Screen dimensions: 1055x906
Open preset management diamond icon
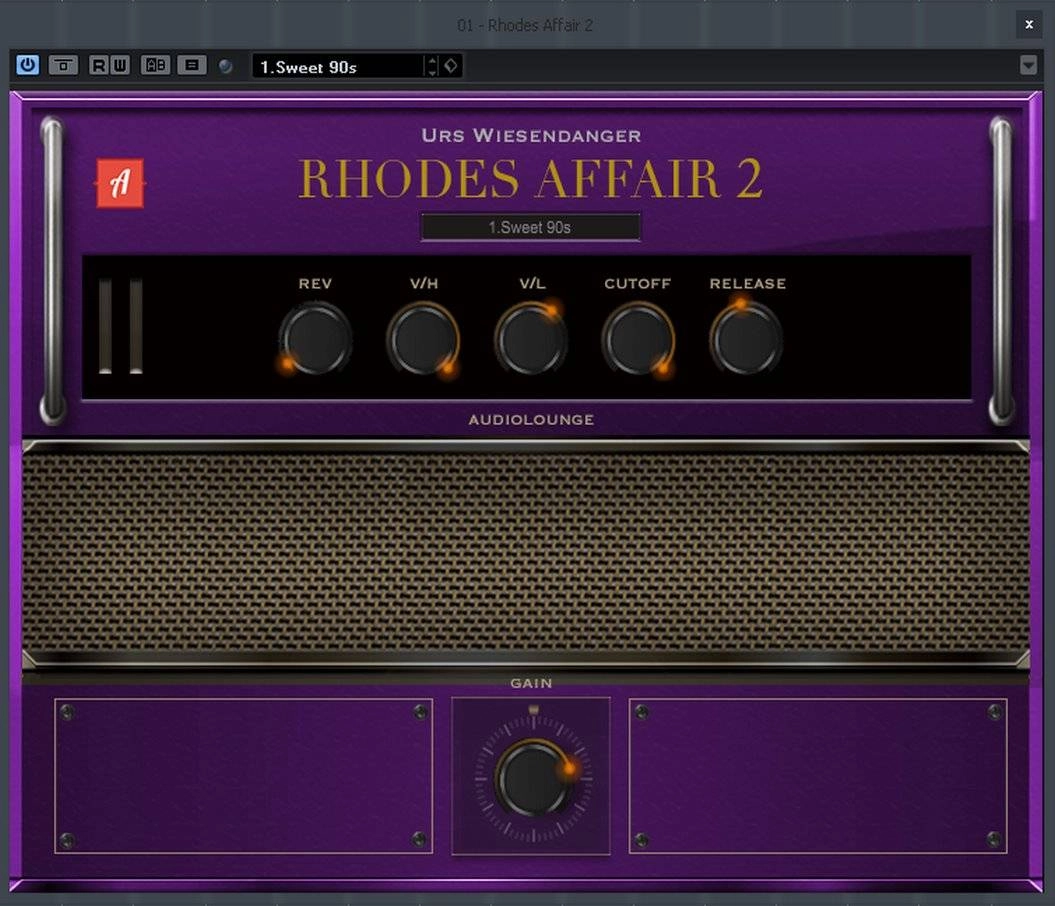tap(451, 66)
